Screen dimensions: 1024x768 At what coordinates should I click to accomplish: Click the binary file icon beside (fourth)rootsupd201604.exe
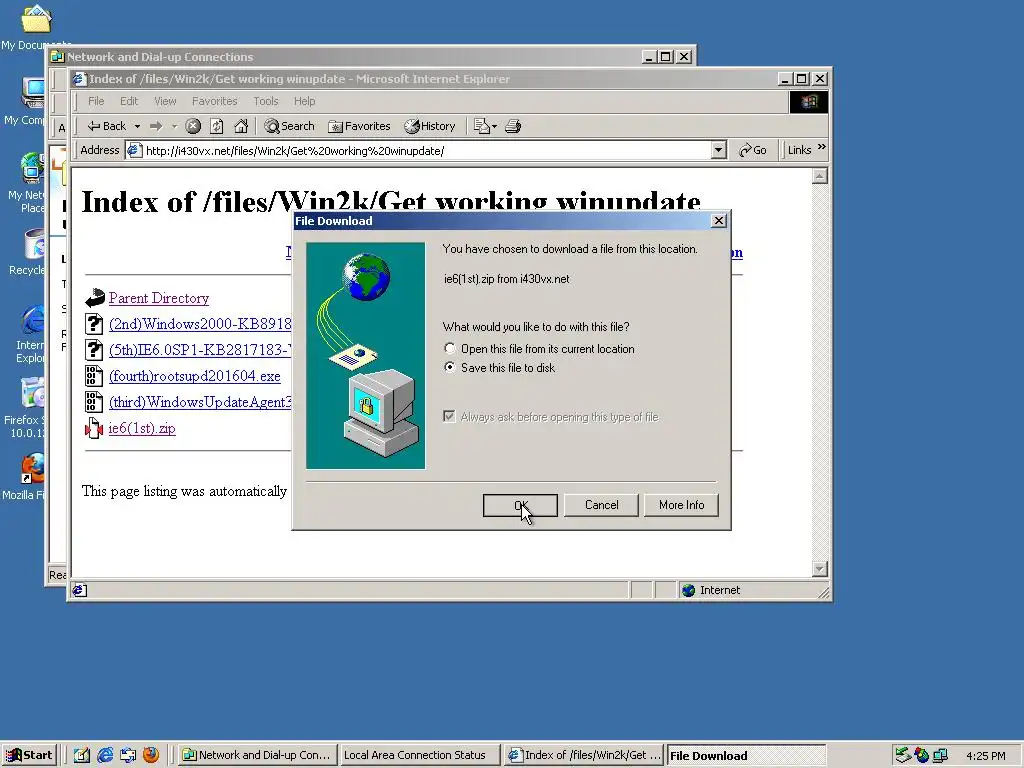pos(94,376)
